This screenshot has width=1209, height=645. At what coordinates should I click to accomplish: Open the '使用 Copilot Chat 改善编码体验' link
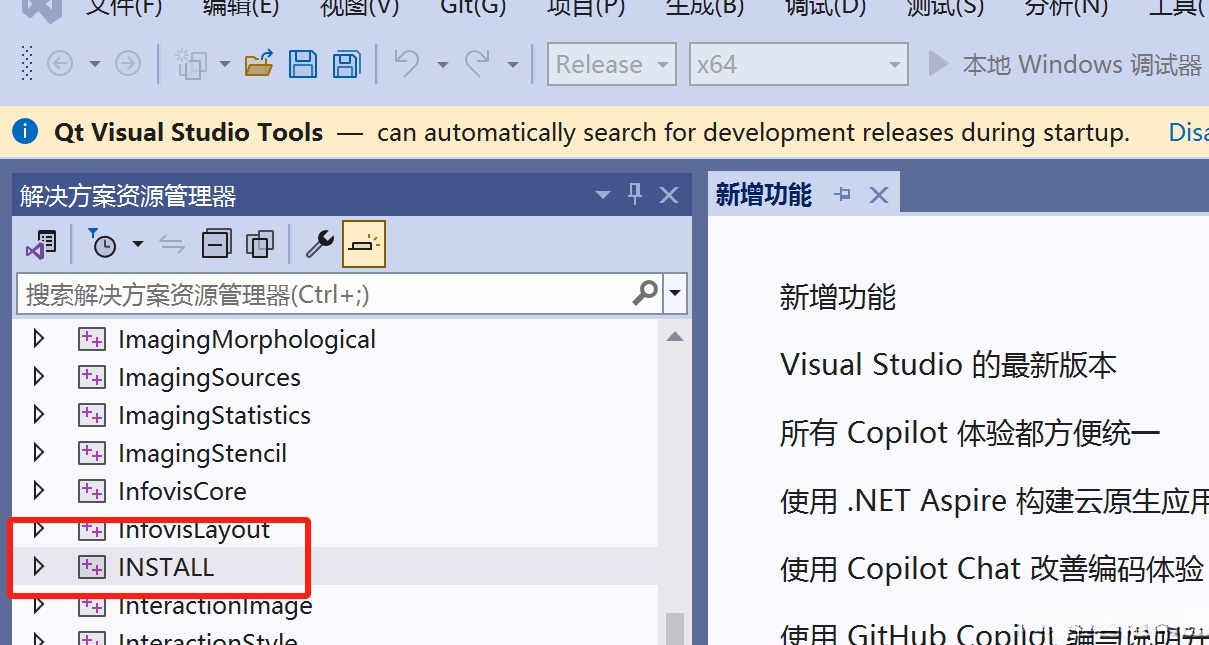click(992, 569)
